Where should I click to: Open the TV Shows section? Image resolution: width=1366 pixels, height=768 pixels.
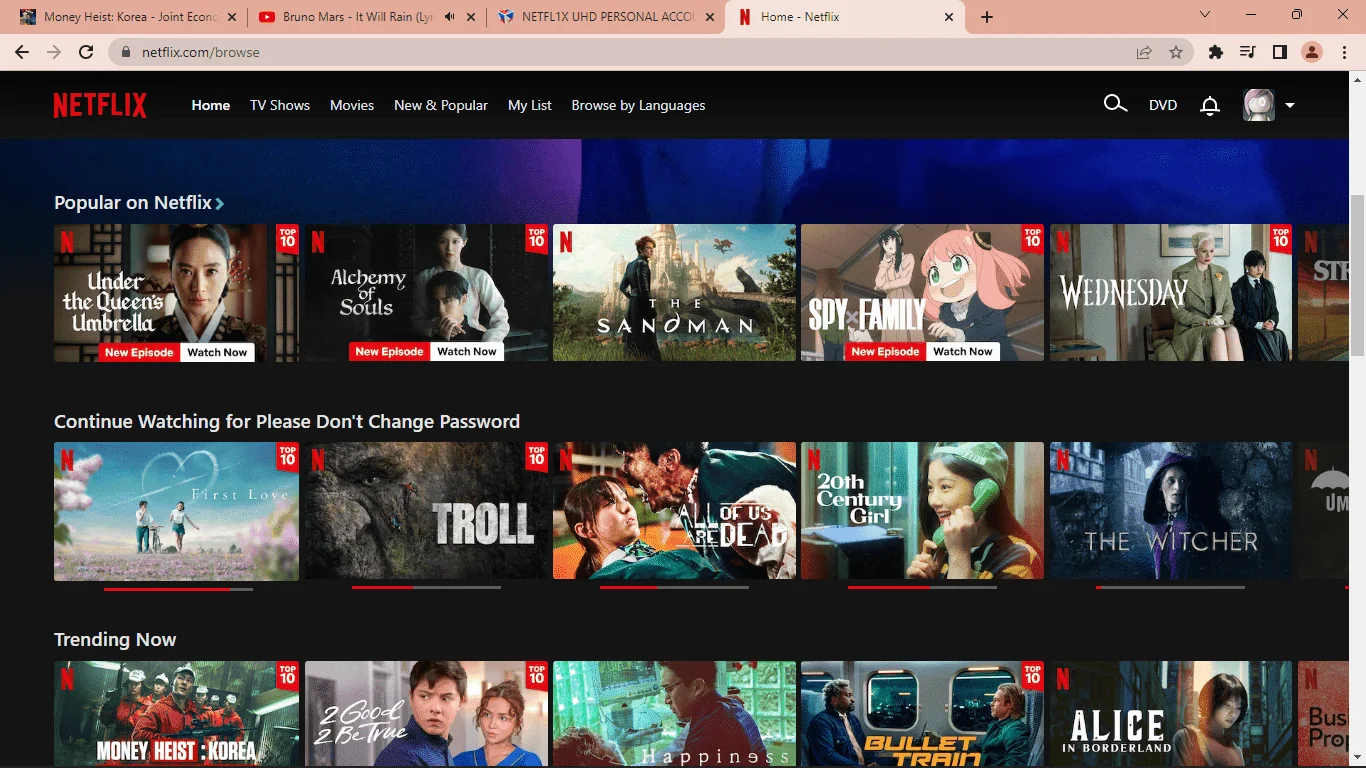[280, 105]
